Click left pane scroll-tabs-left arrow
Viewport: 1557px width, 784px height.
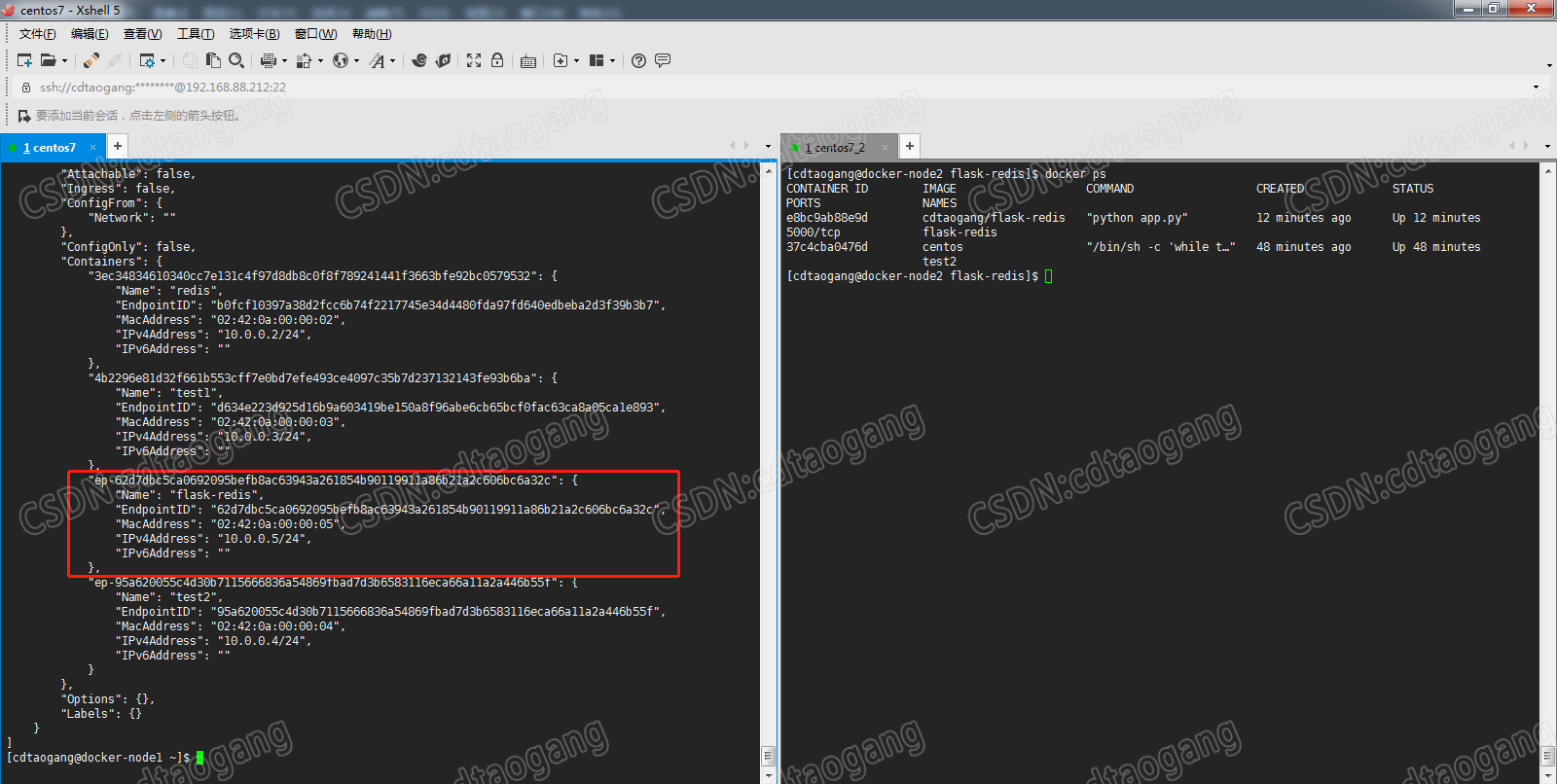coord(733,146)
